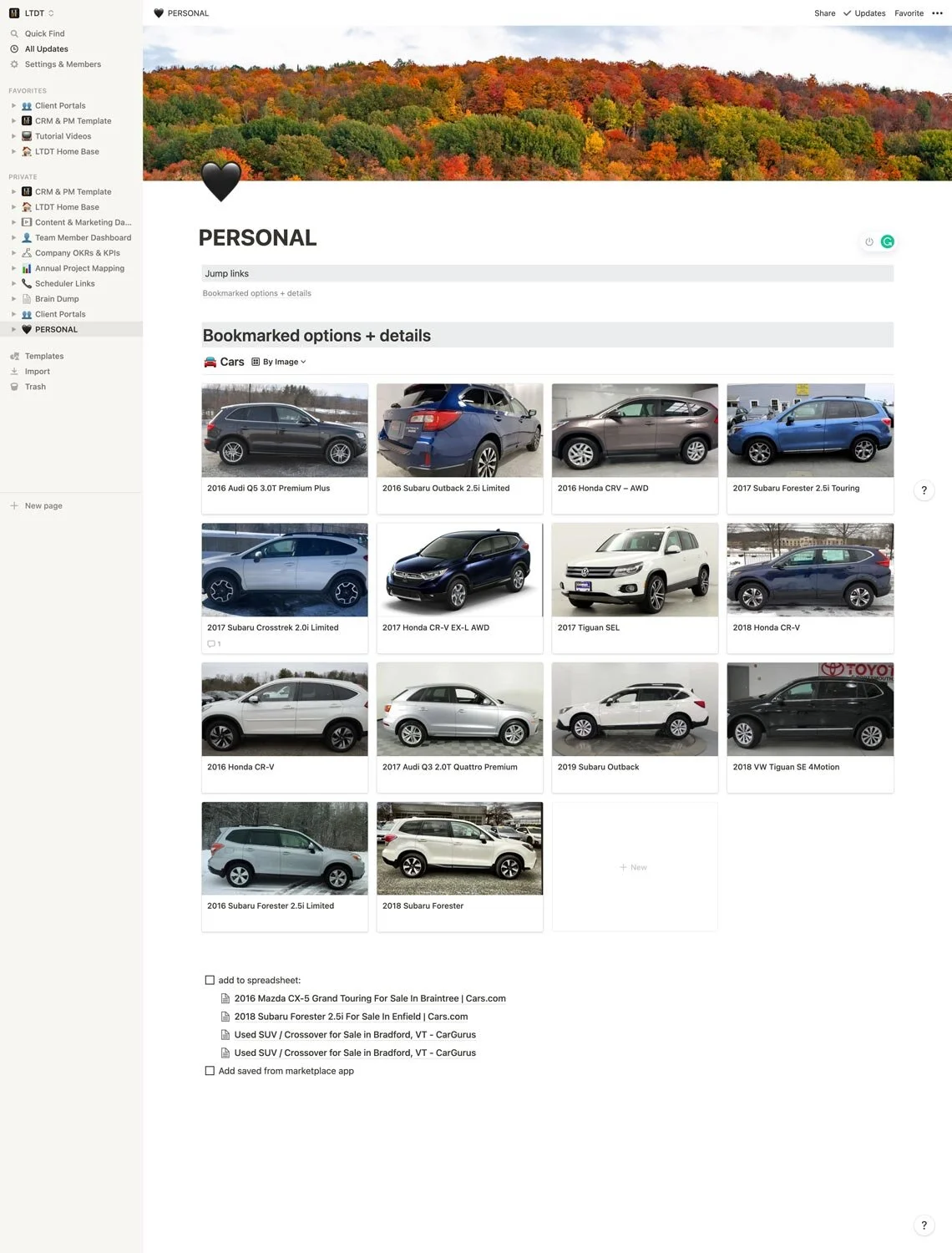The width and height of the screenshot is (952, 1253).
Task: Open the Trash icon
Action: (x=14, y=387)
